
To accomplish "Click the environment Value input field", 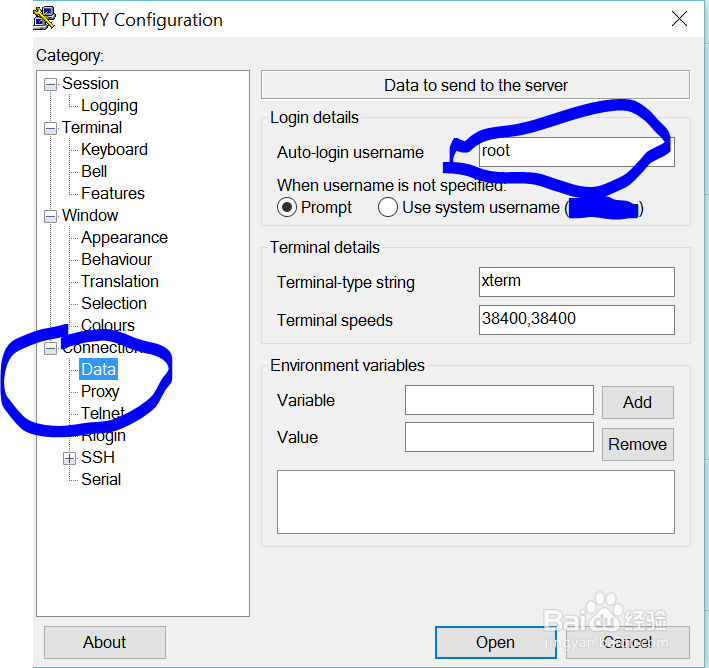I will point(499,437).
